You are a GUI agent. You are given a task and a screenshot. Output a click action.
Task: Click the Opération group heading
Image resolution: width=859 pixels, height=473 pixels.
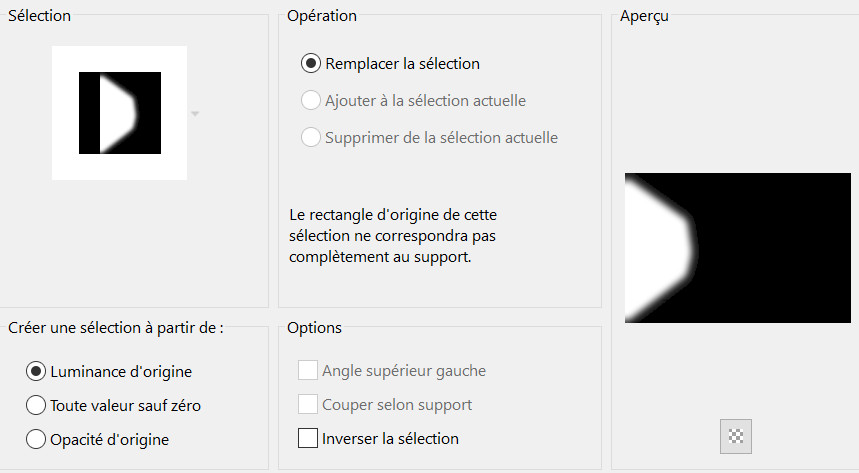(322, 16)
